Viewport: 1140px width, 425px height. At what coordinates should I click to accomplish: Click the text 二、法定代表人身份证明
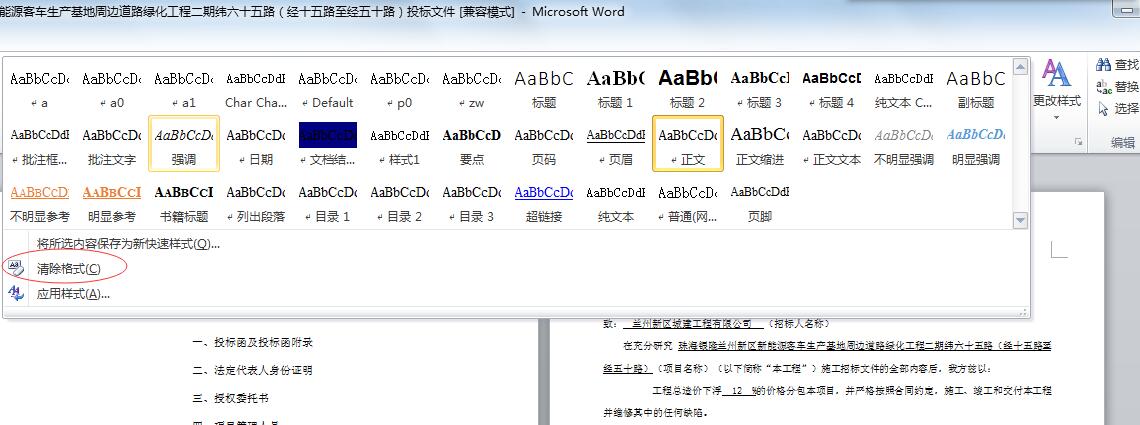point(252,371)
